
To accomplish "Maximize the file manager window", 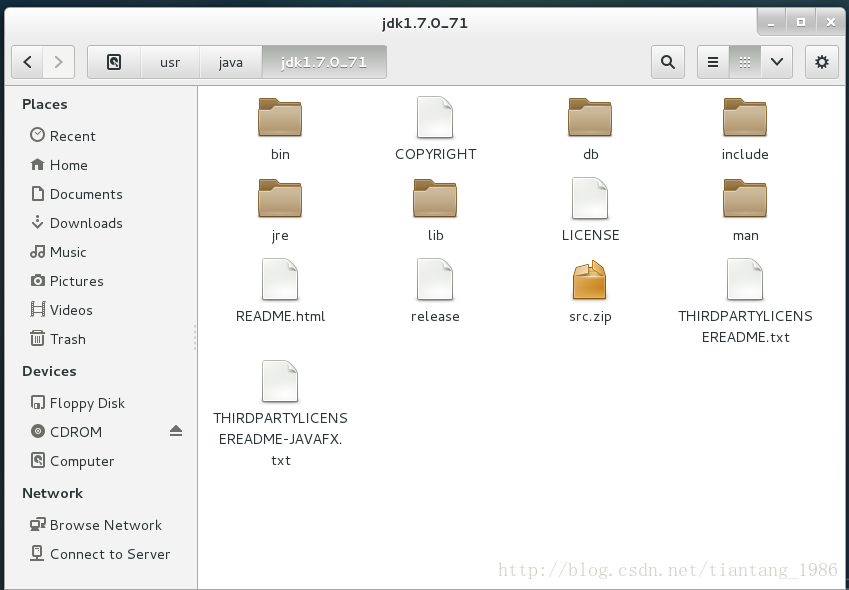I will (801, 22).
